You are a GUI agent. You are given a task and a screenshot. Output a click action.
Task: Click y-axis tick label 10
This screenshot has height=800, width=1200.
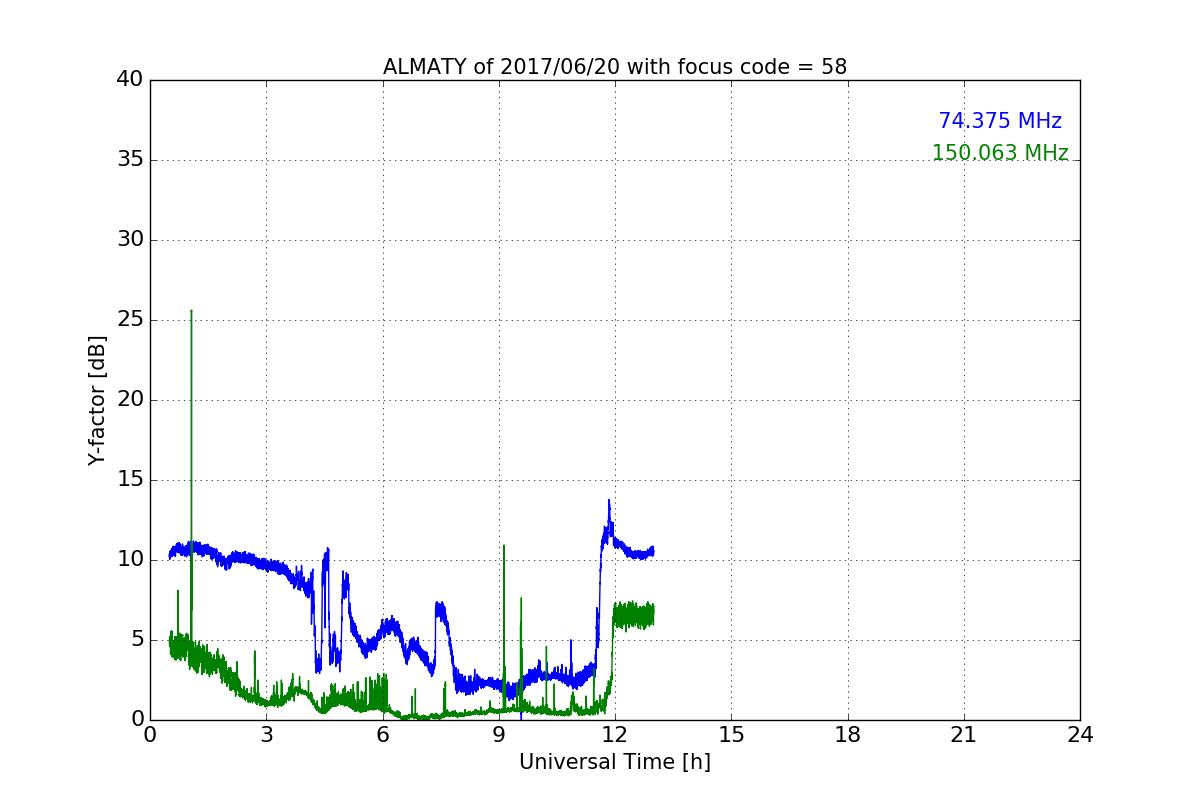(130, 560)
